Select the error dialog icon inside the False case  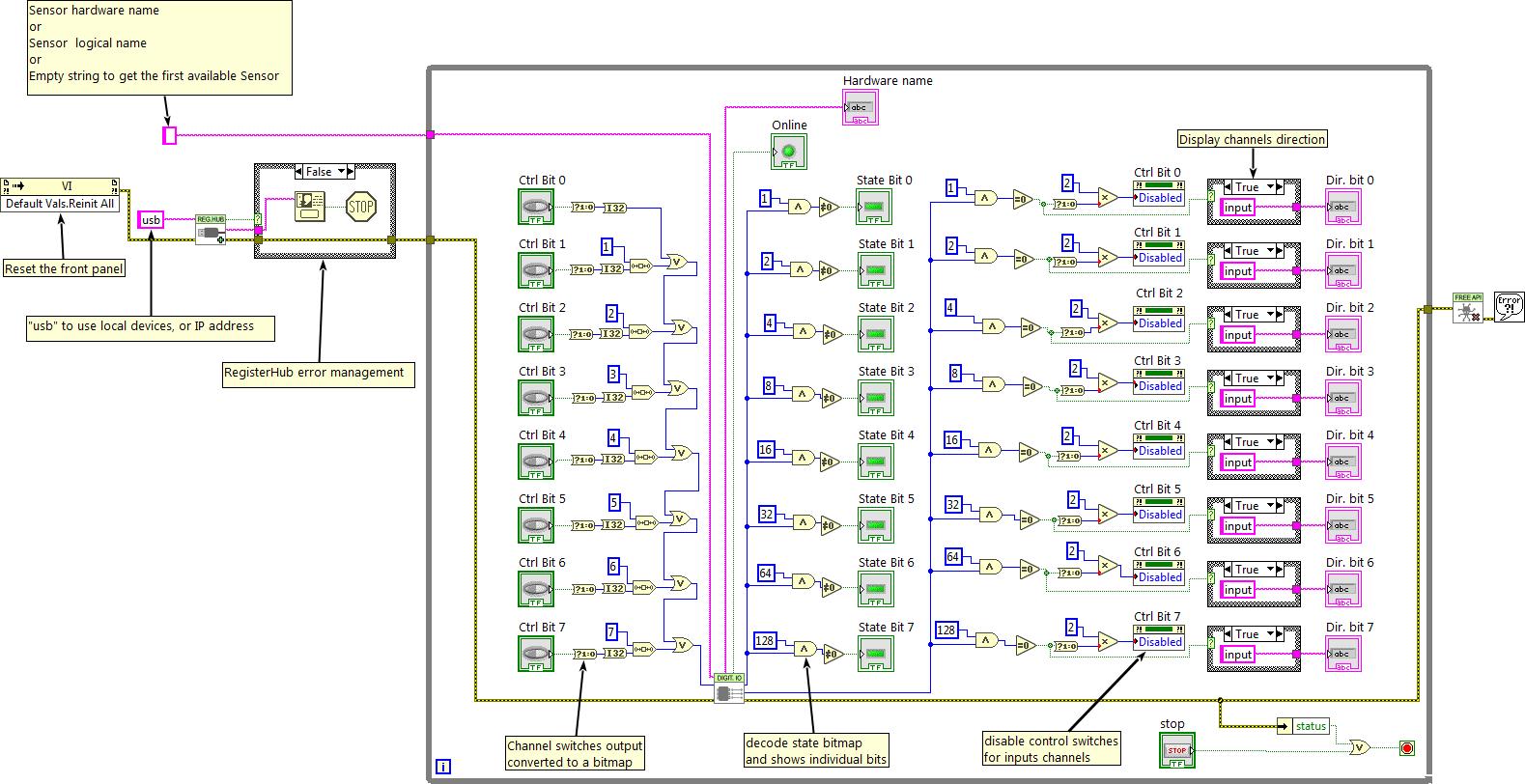[x=310, y=206]
